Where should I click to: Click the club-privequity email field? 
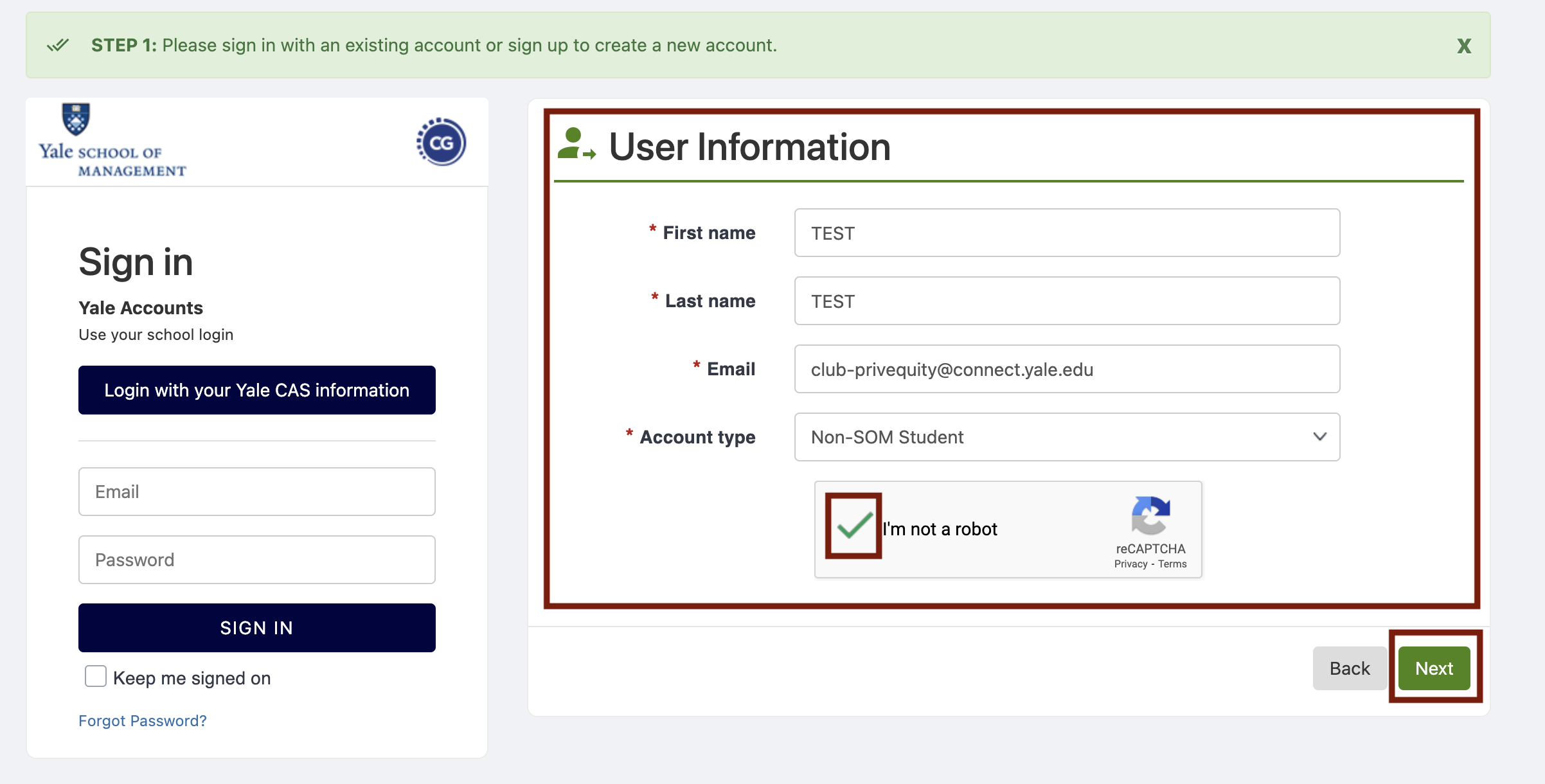(x=1067, y=370)
